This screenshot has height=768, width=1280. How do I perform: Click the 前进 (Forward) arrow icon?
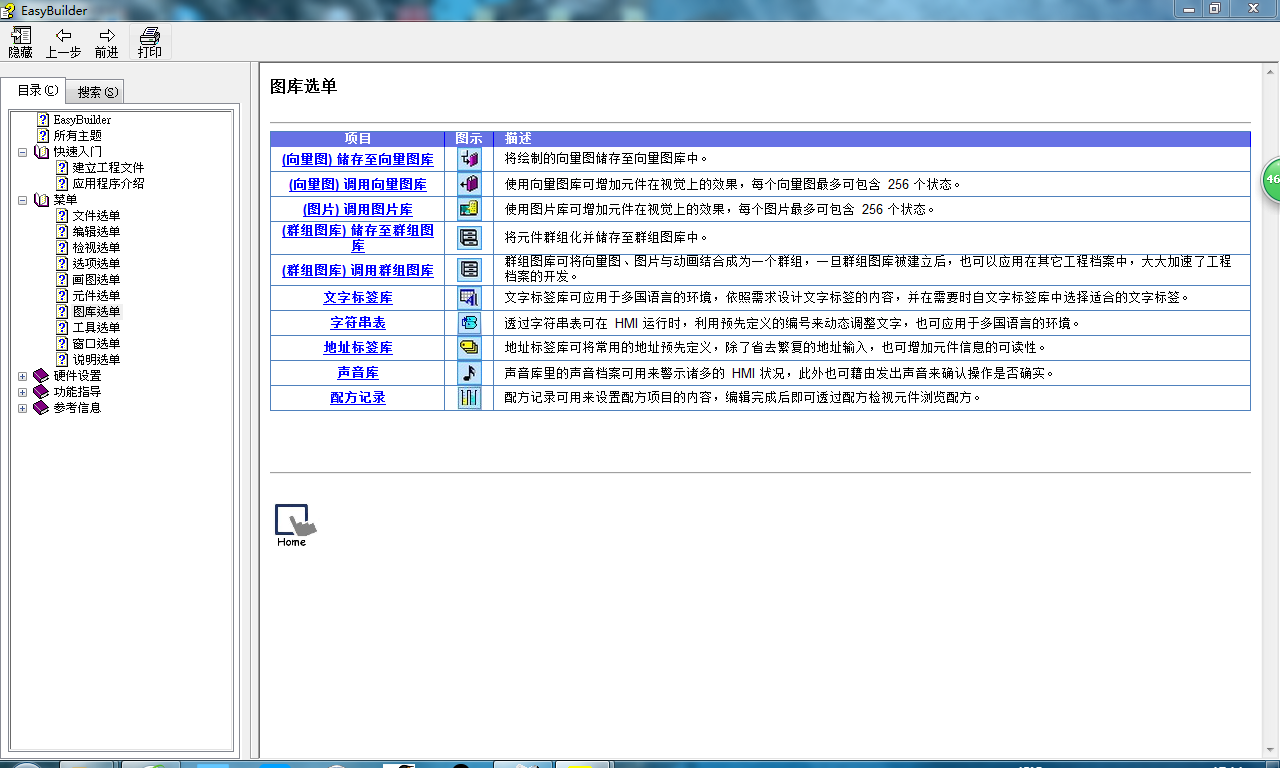pyautogui.click(x=106, y=36)
